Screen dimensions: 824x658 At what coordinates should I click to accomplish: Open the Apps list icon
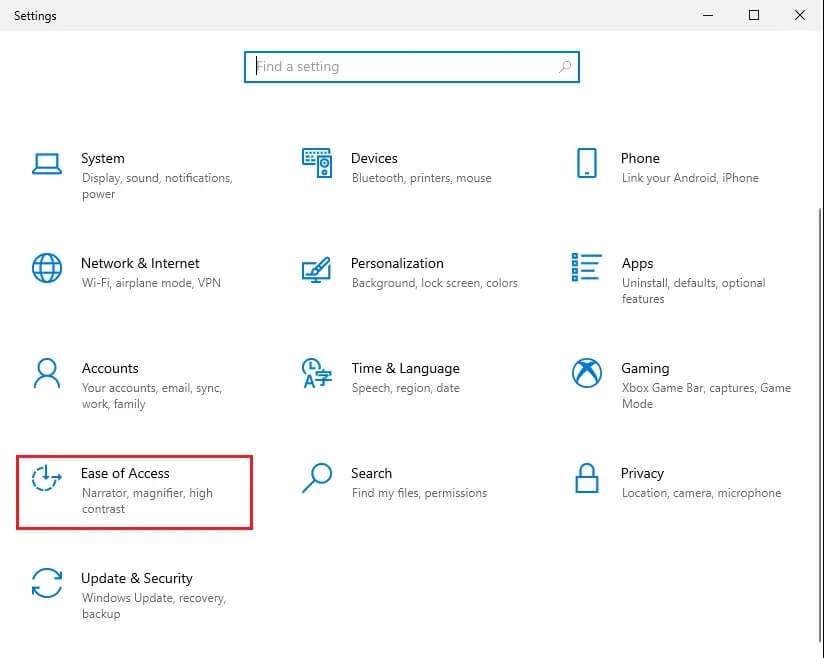coord(586,267)
